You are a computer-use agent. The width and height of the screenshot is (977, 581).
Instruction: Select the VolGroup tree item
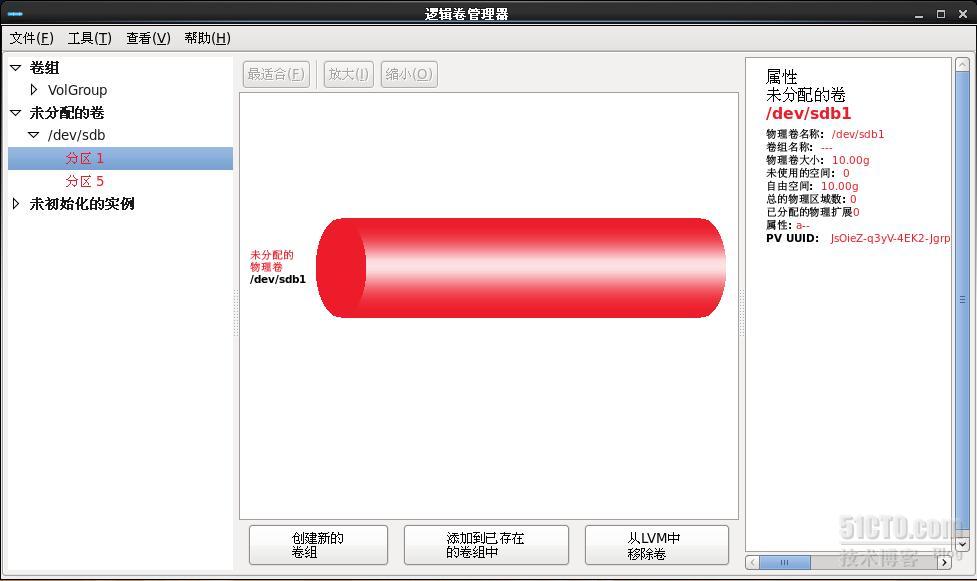click(77, 90)
